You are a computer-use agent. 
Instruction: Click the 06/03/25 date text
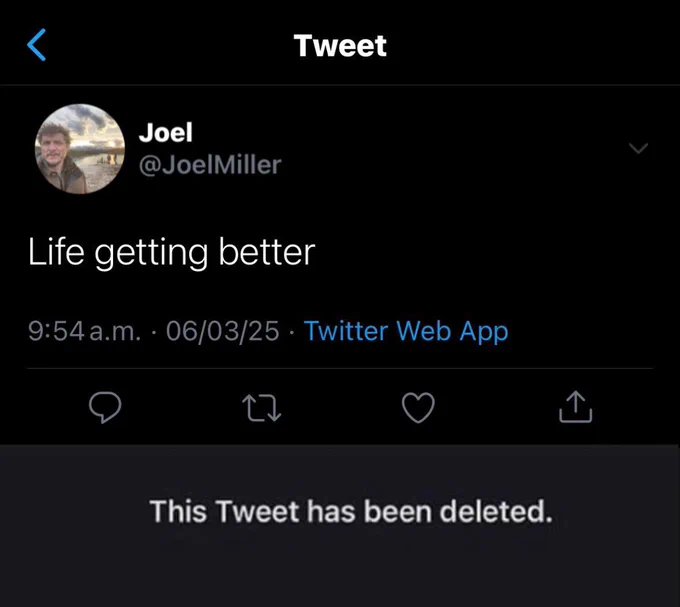222,331
